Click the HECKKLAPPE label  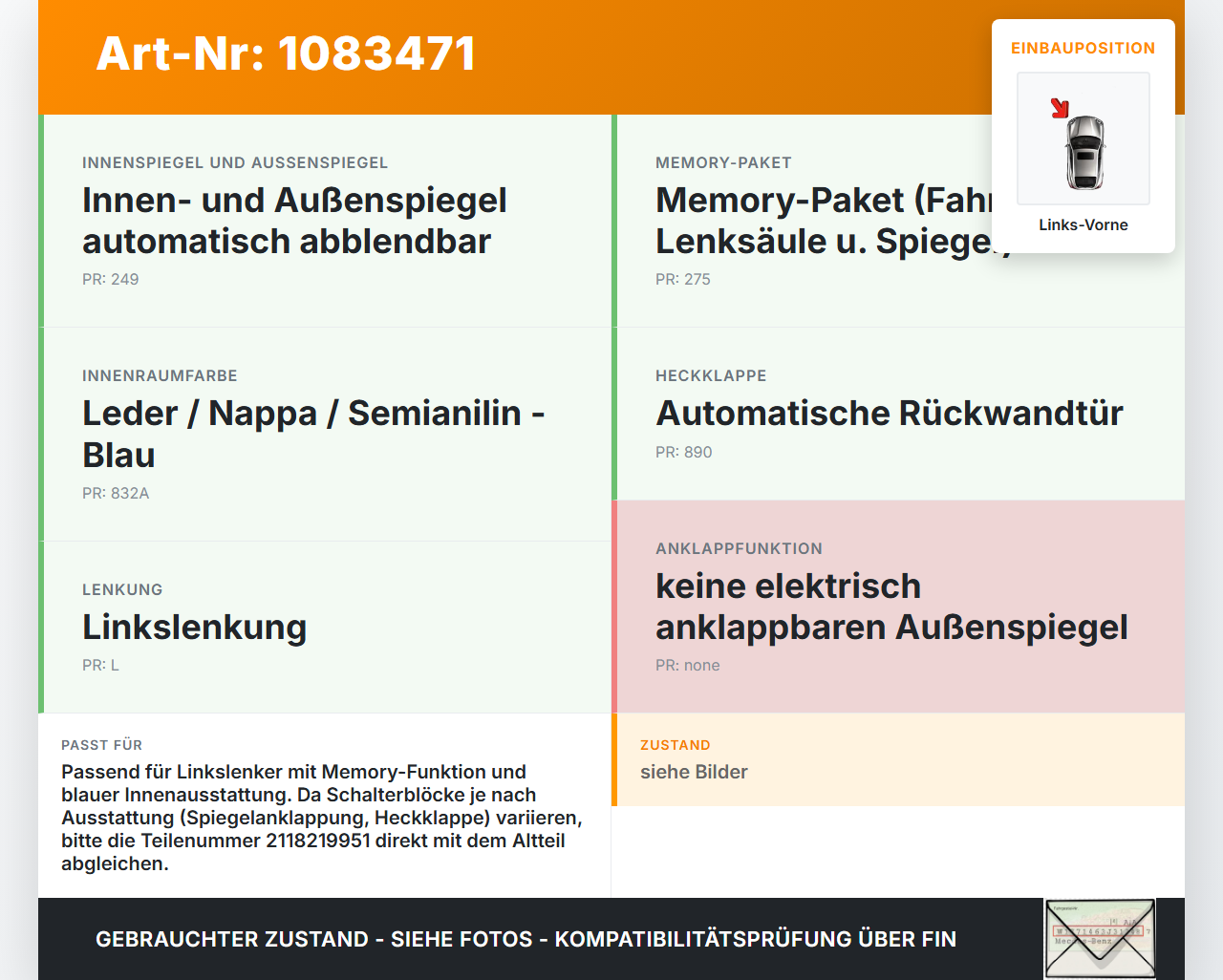pos(711,375)
